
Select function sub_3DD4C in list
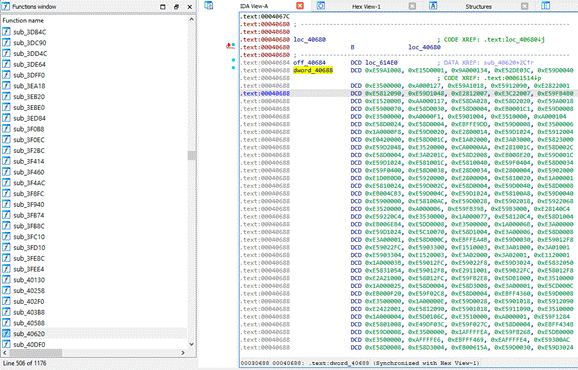pyautogui.click(x=30, y=53)
